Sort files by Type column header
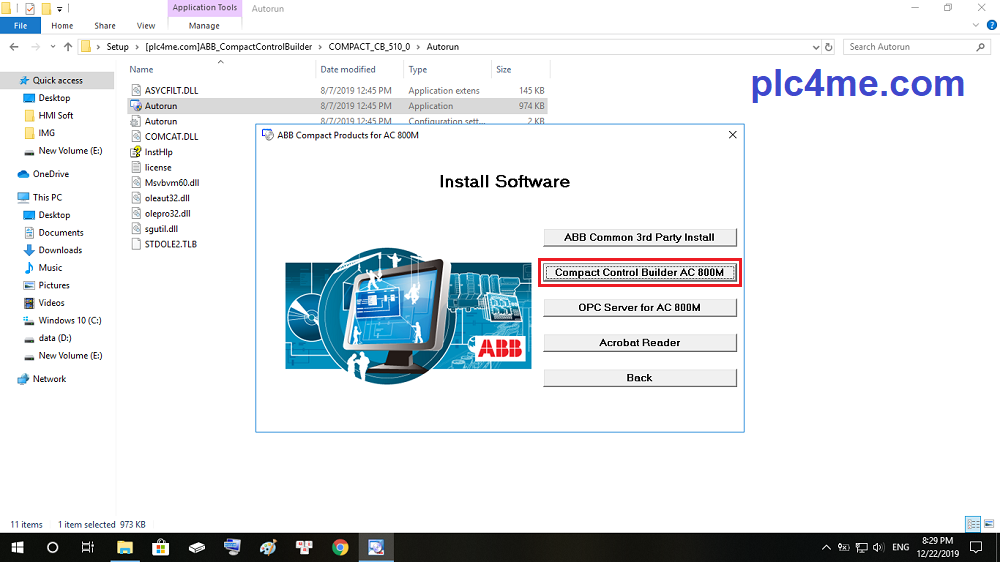This screenshot has width=1000, height=562. click(418, 70)
